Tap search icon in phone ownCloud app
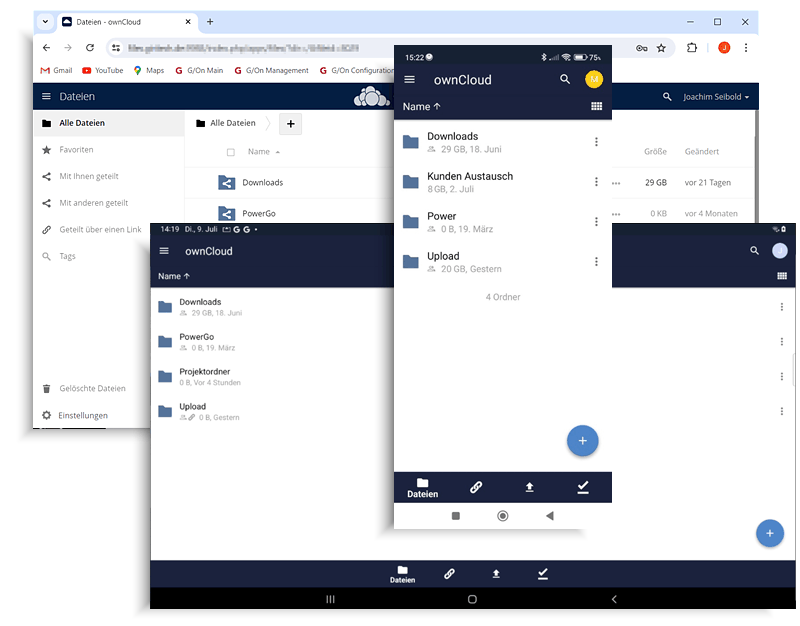The width and height of the screenshot is (800, 626). 565,79
